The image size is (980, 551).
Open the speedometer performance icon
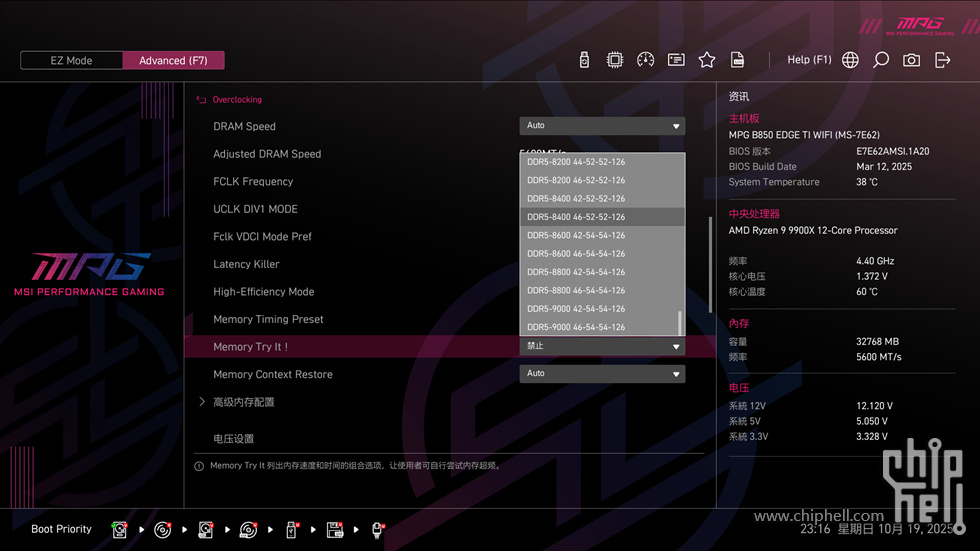(645, 60)
